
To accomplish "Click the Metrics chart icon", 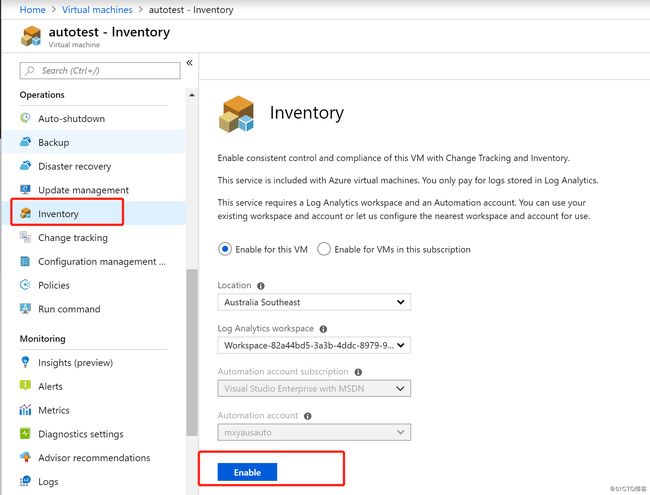I will [25, 410].
